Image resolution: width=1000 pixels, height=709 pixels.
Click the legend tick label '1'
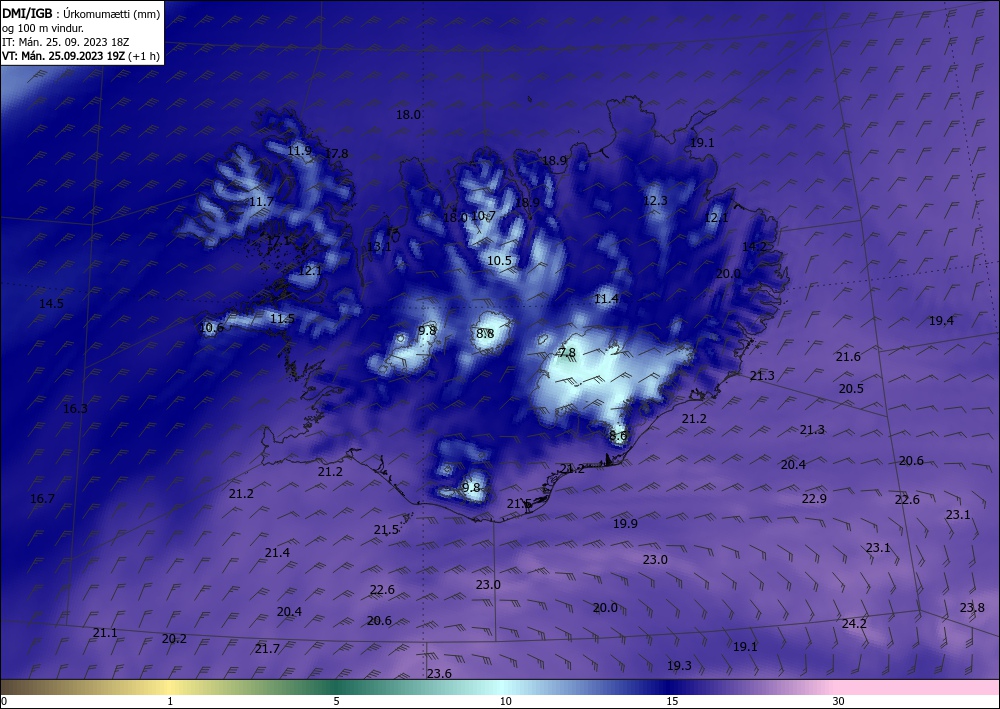(170, 701)
